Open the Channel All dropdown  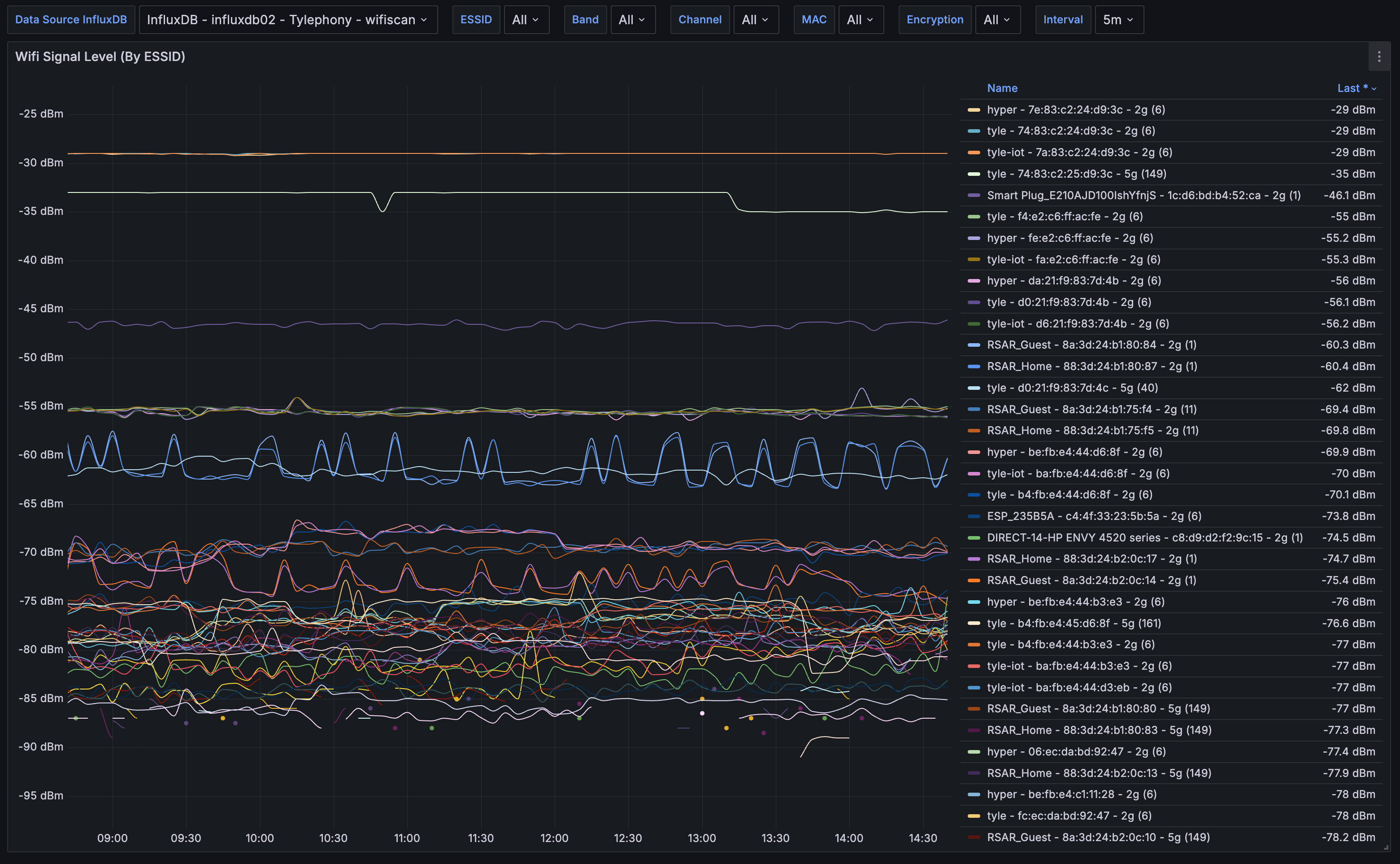pyautogui.click(x=755, y=20)
